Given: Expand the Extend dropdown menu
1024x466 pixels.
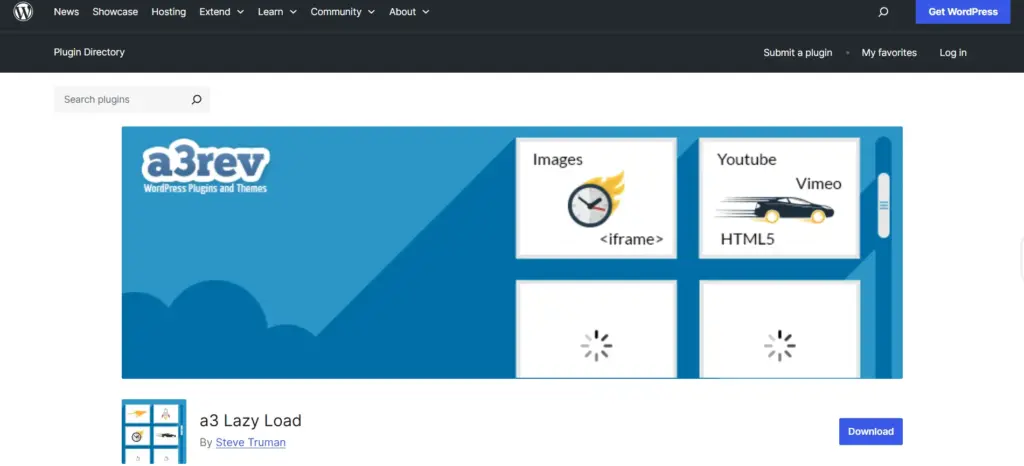Looking at the screenshot, I should (x=222, y=12).
